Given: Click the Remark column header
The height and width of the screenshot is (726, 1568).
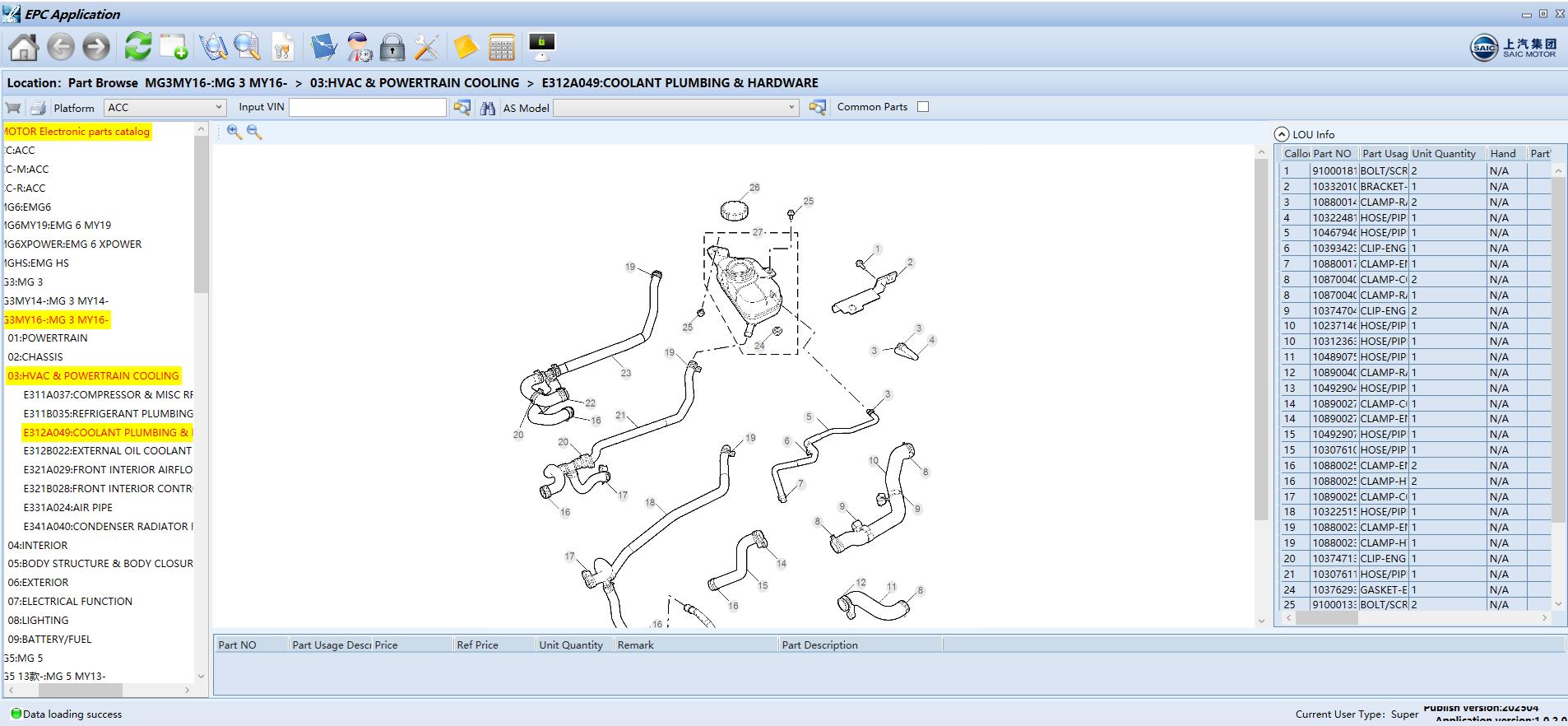Looking at the screenshot, I should [695, 645].
